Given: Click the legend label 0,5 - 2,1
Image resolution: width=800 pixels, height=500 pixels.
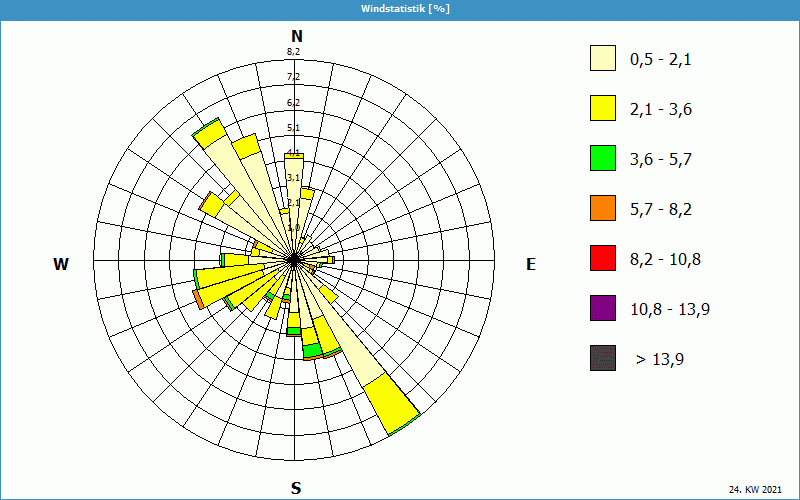Looking at the screenshot, I should coord(661,60).
